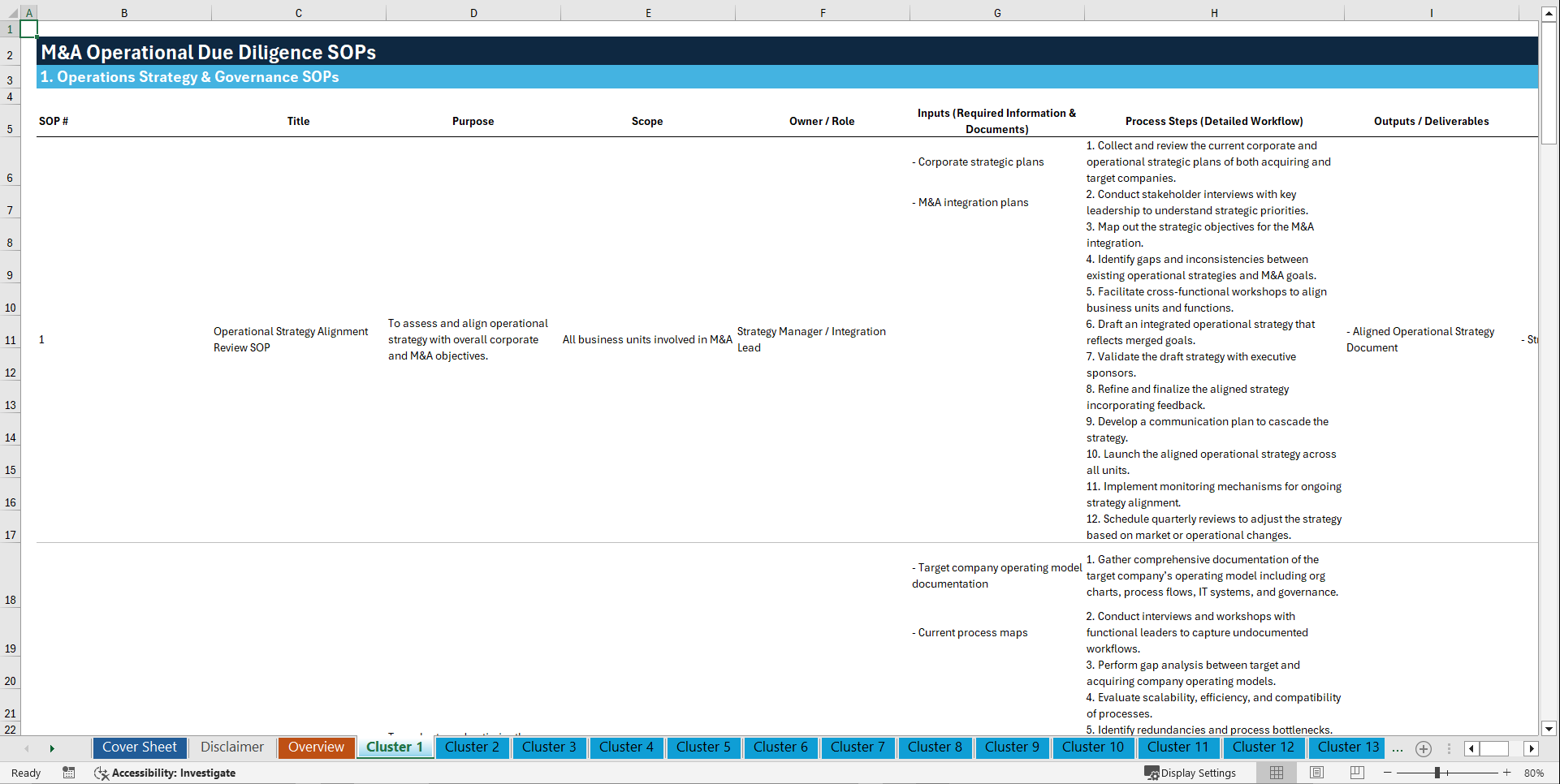Click the macro recording icon near Ready
This screenshot has width=1560, height=784.
tap(69, 773)
